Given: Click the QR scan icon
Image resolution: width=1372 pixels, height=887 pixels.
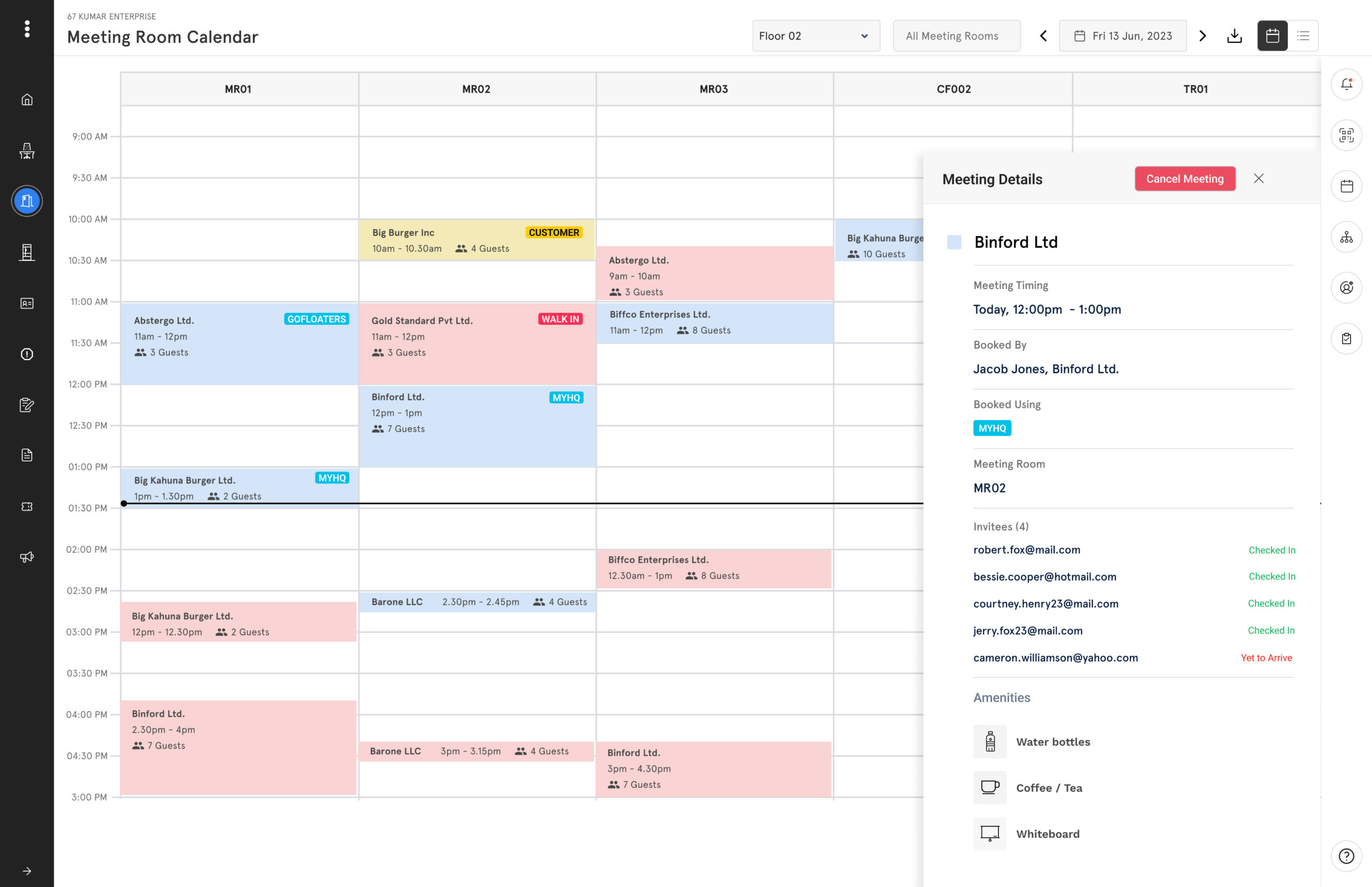Looking at the screenshot, I should click(x=1346, y=136).
